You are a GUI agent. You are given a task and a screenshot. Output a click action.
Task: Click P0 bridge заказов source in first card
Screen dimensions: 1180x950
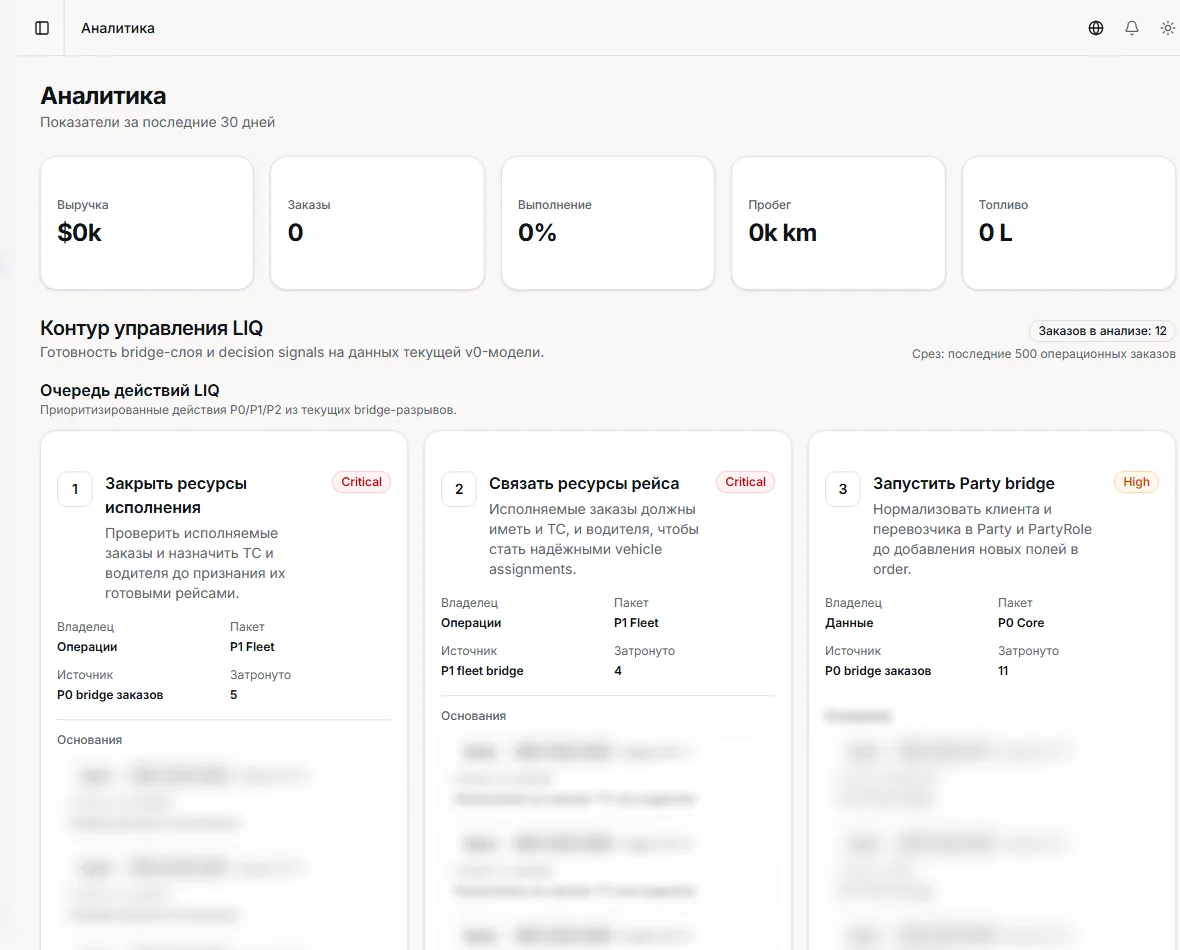click(x=110, y=695)
